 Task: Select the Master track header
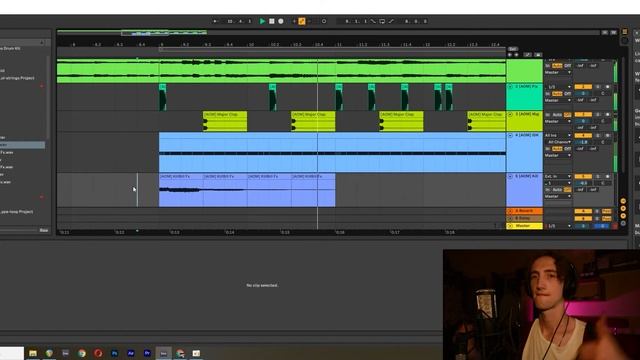tap(524, 226)
